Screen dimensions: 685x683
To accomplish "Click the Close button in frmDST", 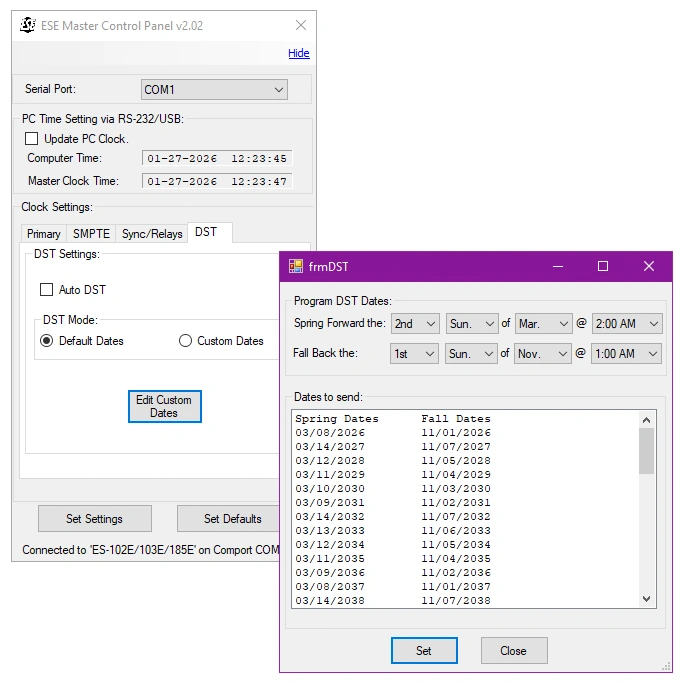I will point(514,650).
